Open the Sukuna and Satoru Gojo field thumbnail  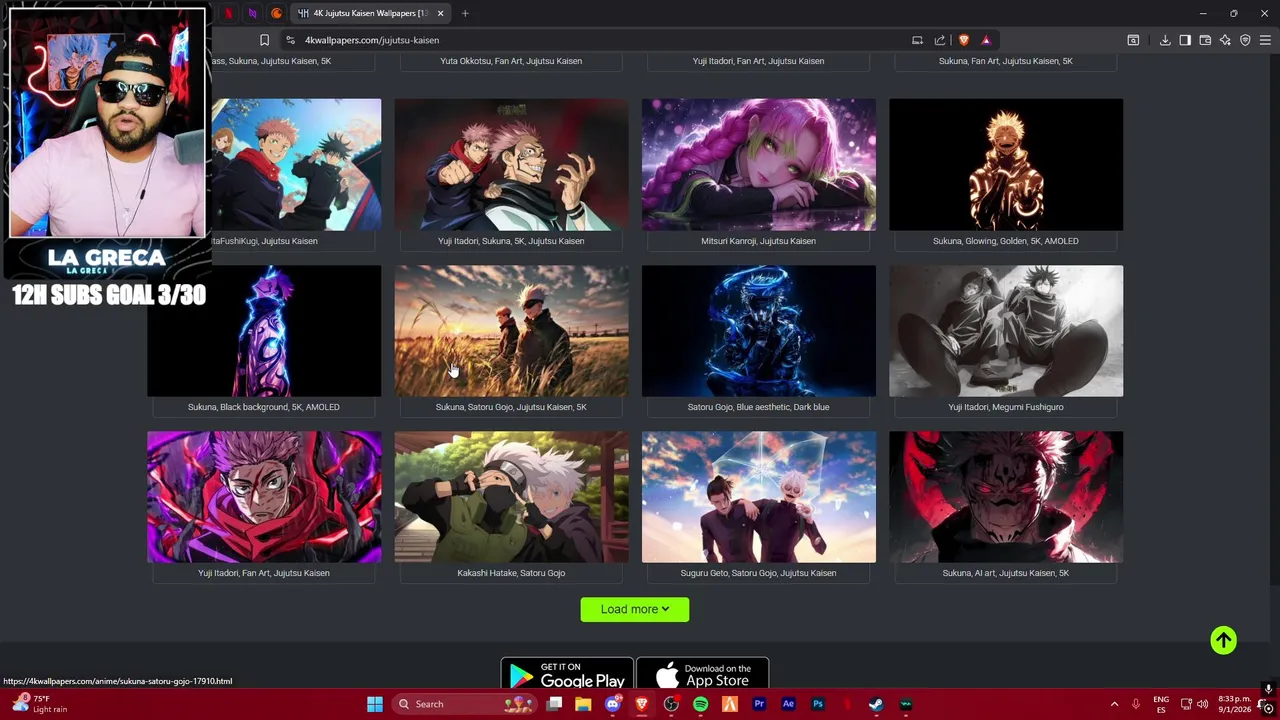click(x=511, y=331)
